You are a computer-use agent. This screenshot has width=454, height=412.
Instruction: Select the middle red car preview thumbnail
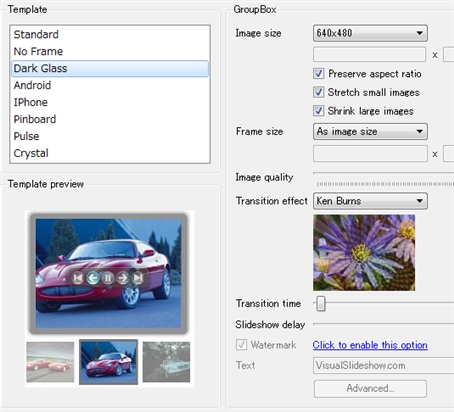click(108, 362)
